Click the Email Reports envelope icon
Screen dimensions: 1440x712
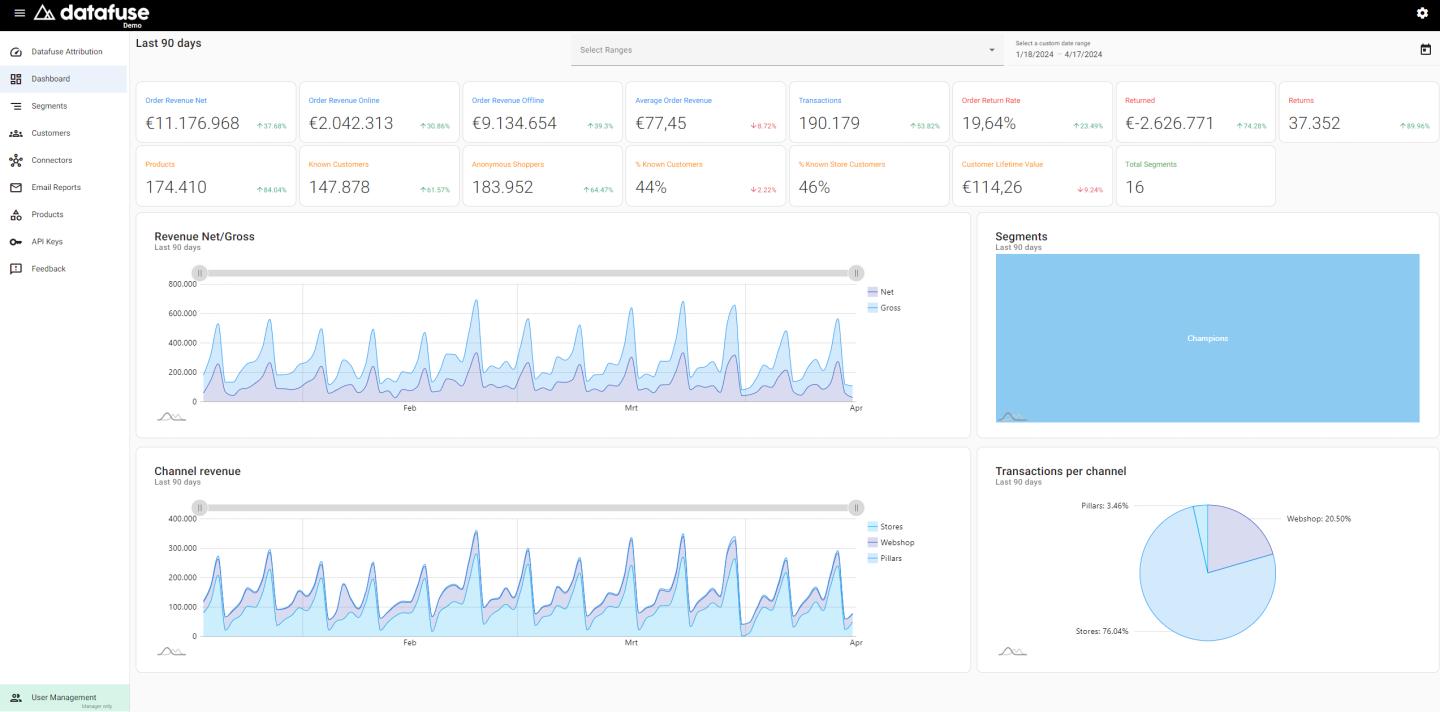(15, 188)
